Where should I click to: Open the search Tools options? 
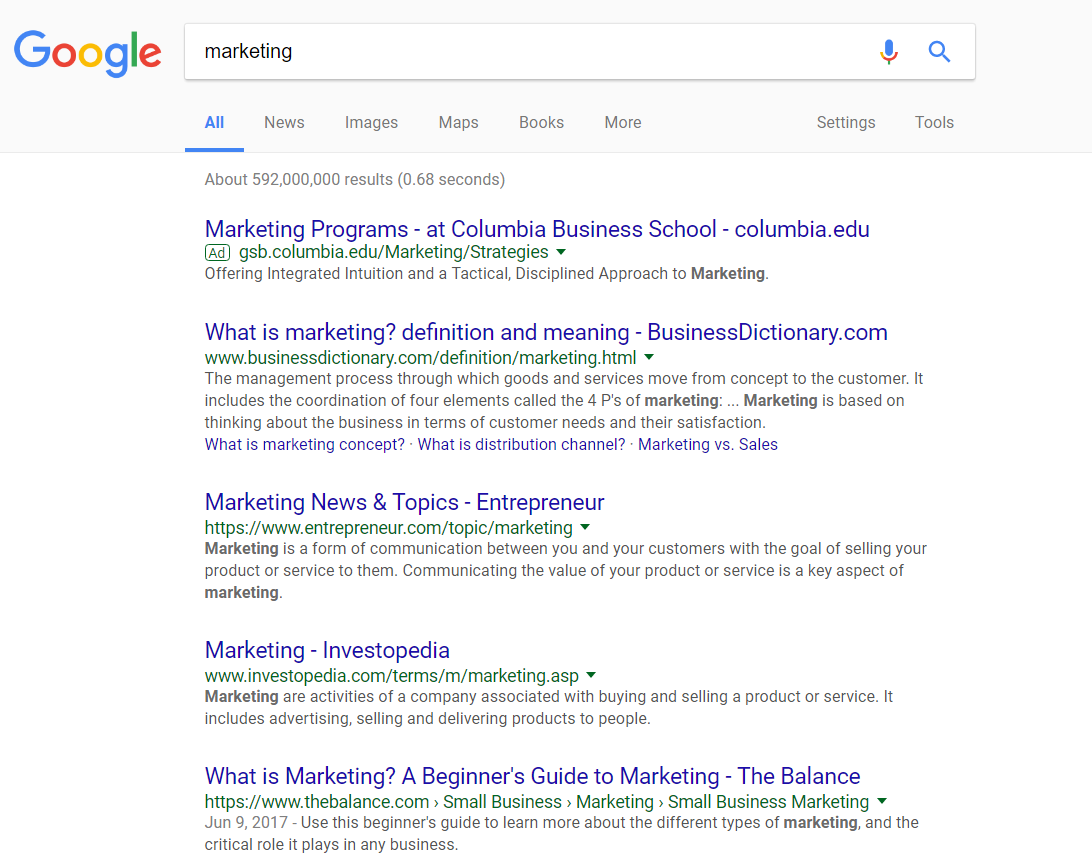(934, 123)
